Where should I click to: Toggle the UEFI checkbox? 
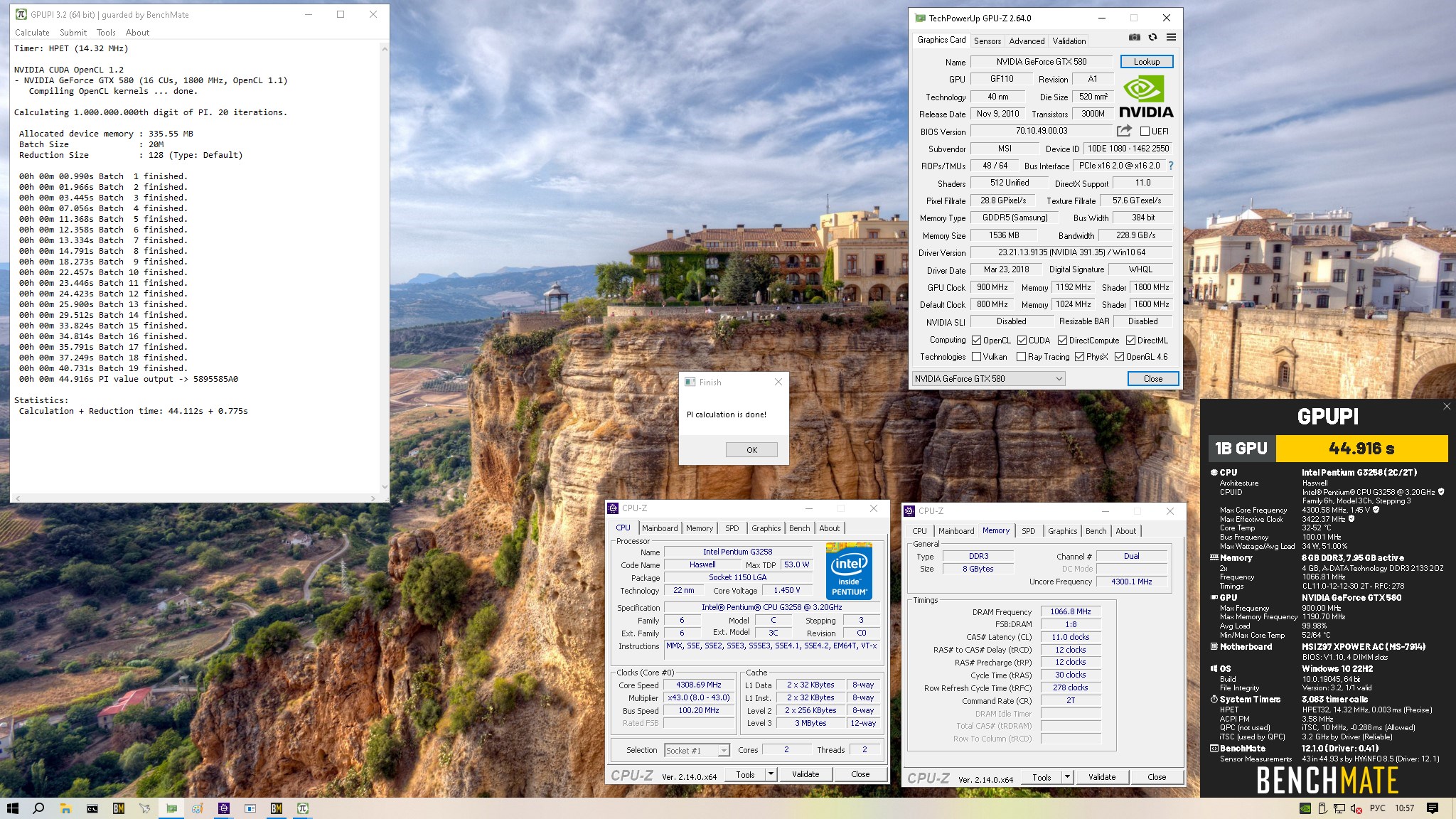1145,132
